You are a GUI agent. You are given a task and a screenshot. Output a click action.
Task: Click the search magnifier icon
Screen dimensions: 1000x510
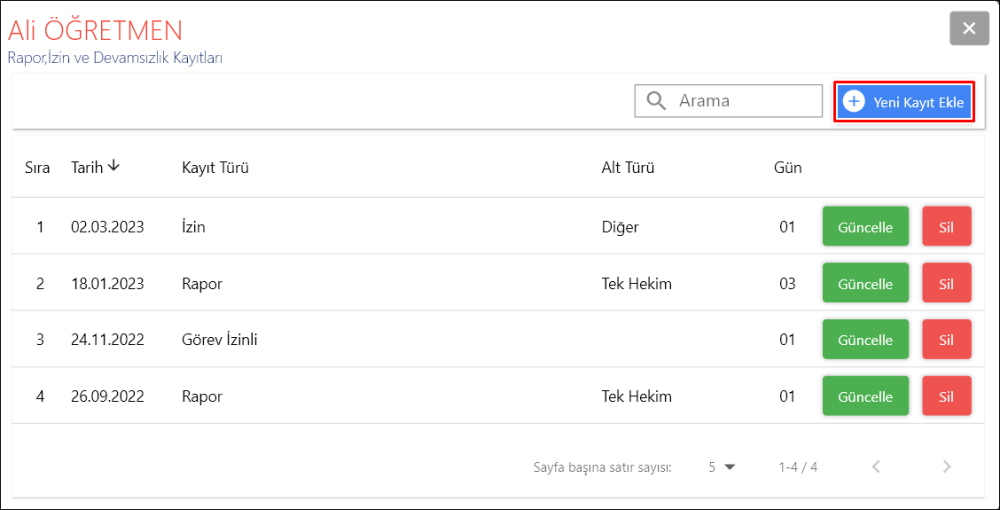[656, 101]
